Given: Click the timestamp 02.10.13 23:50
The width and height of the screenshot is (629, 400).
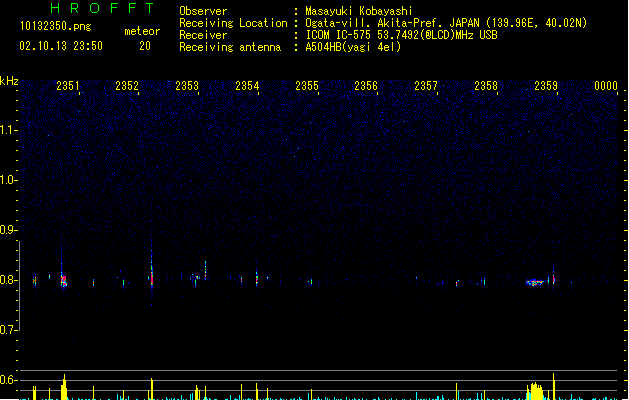Looking at the screenshot, I should pos(61,46).
